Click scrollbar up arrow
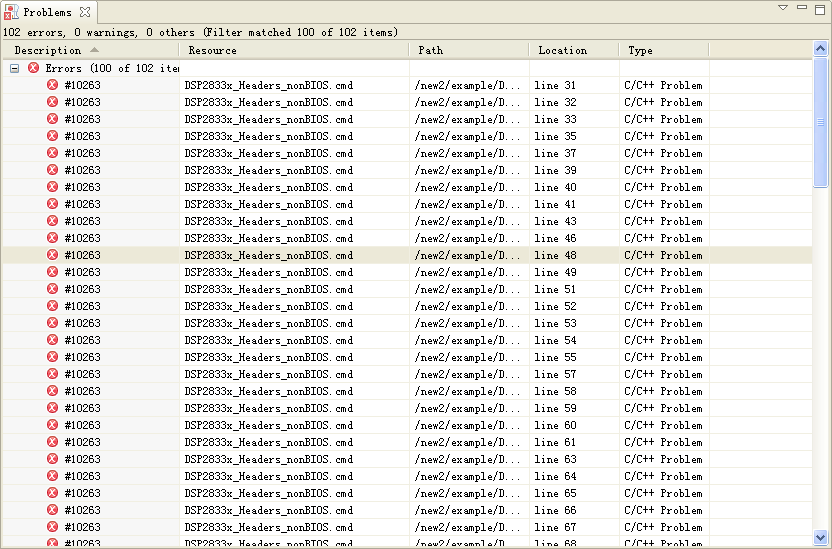The width and height of the screenshot is (832, 549). pyautogui.click(x=820, y=49)
